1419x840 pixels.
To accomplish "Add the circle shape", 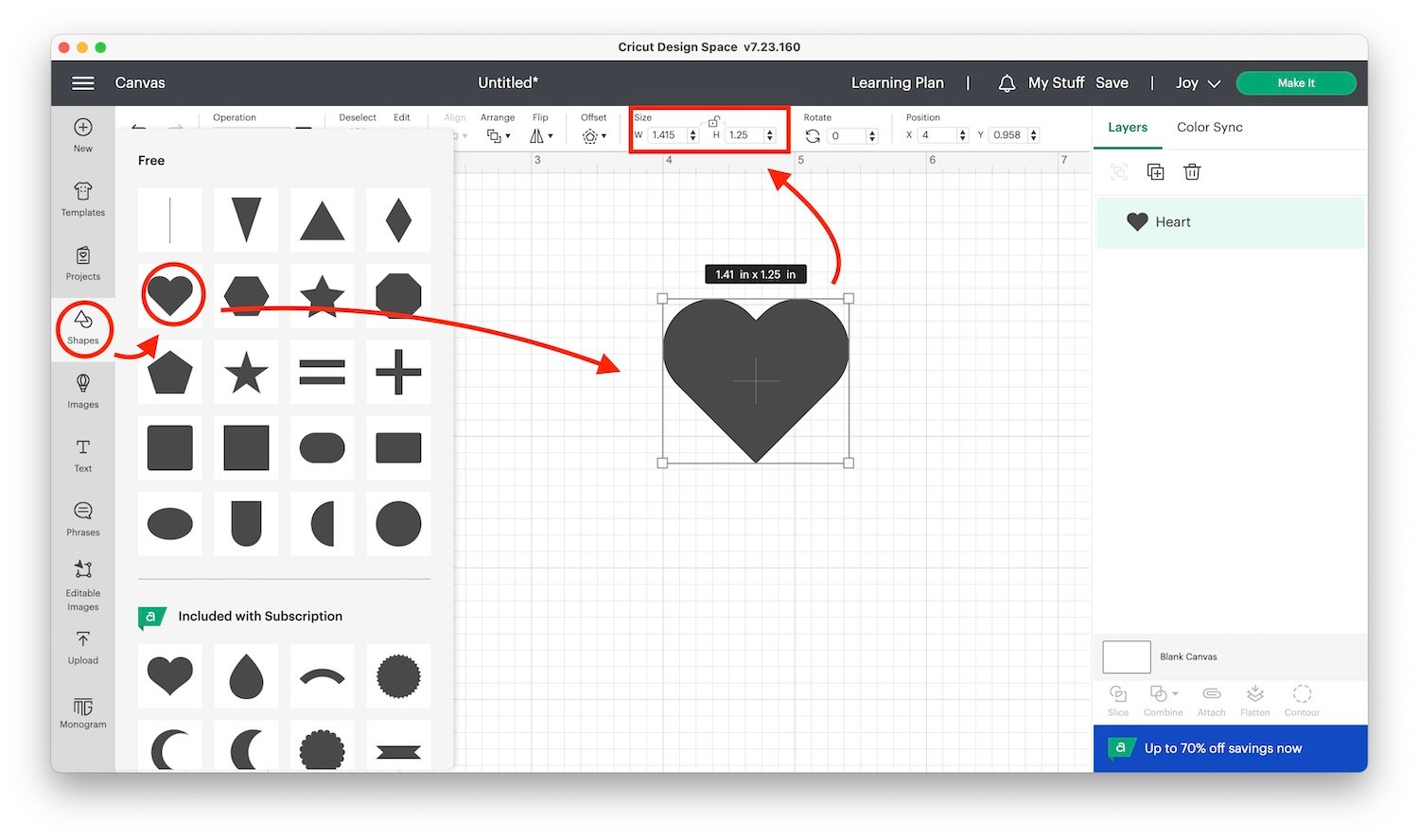I will coord(398,523).
